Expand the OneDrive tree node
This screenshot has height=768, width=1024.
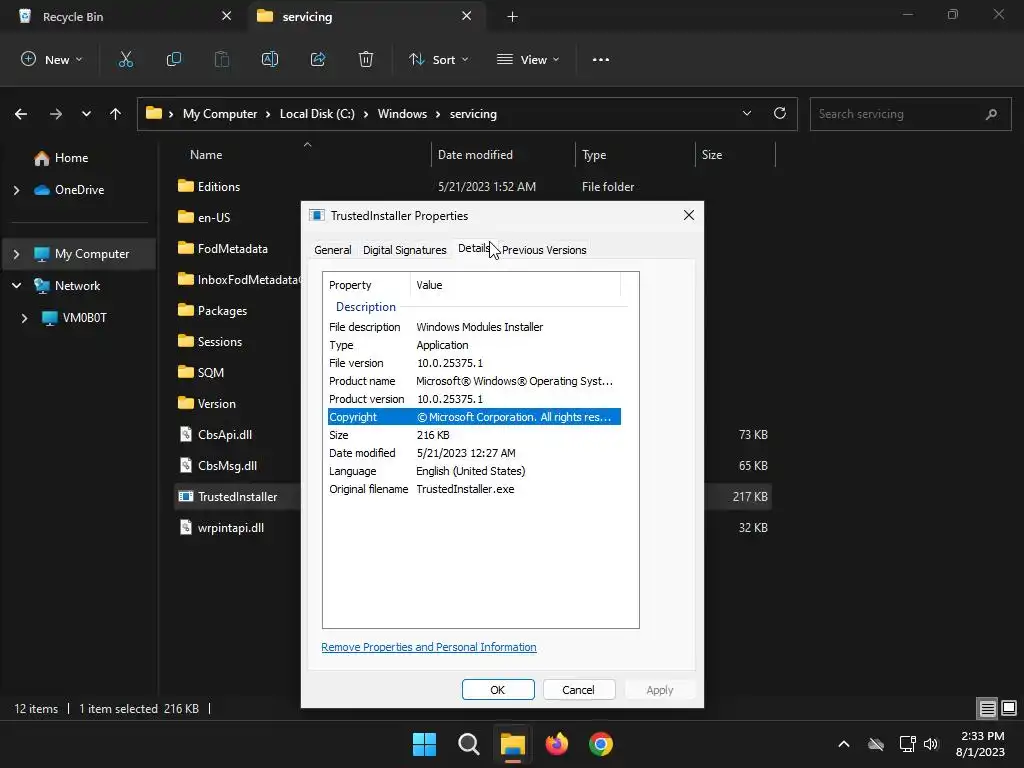click(16, 190)
